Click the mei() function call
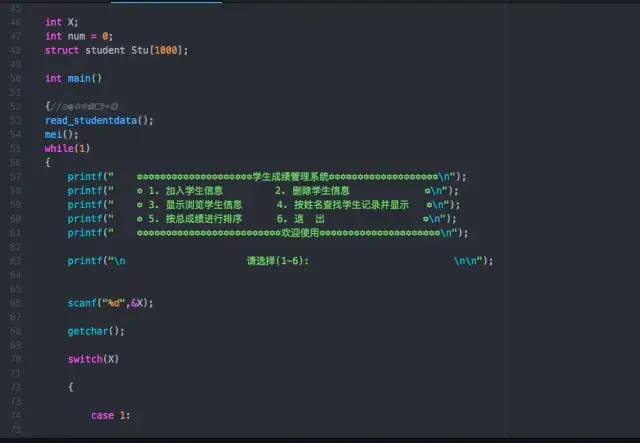The height and width of the screenshot is (443, 640). 62,134
